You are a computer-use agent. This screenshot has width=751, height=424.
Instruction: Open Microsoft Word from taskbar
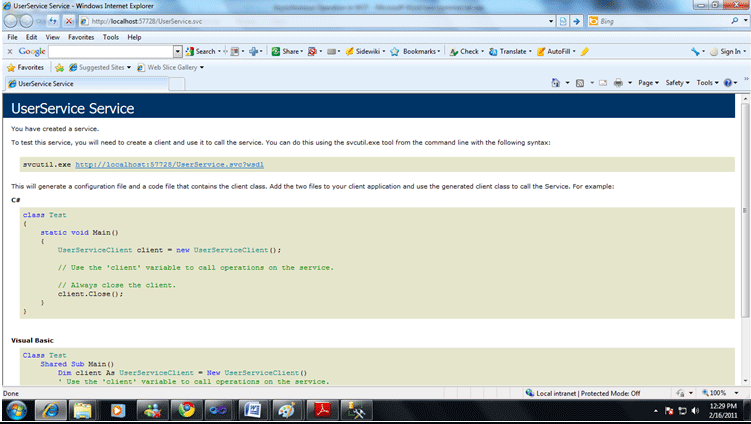point(252,411)
